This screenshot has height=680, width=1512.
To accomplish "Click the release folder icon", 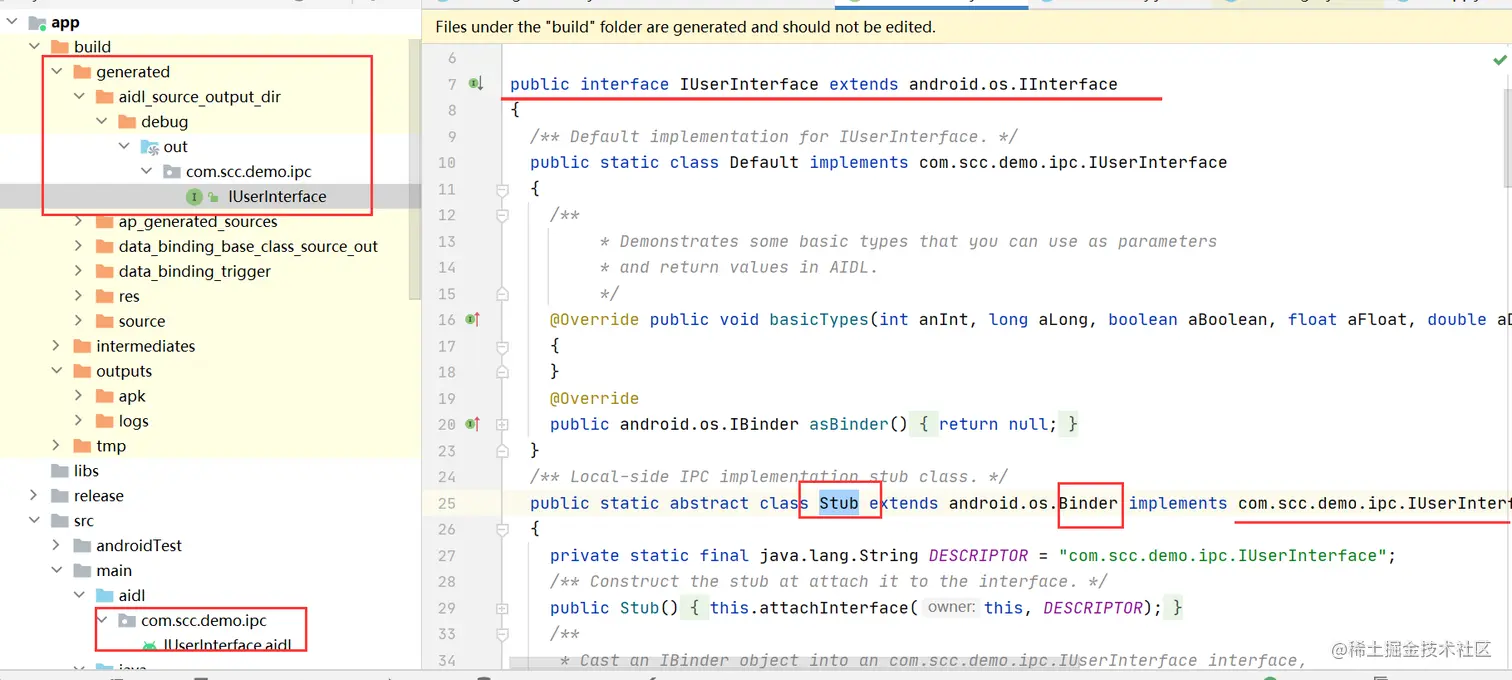I will [x=60, y=496].
